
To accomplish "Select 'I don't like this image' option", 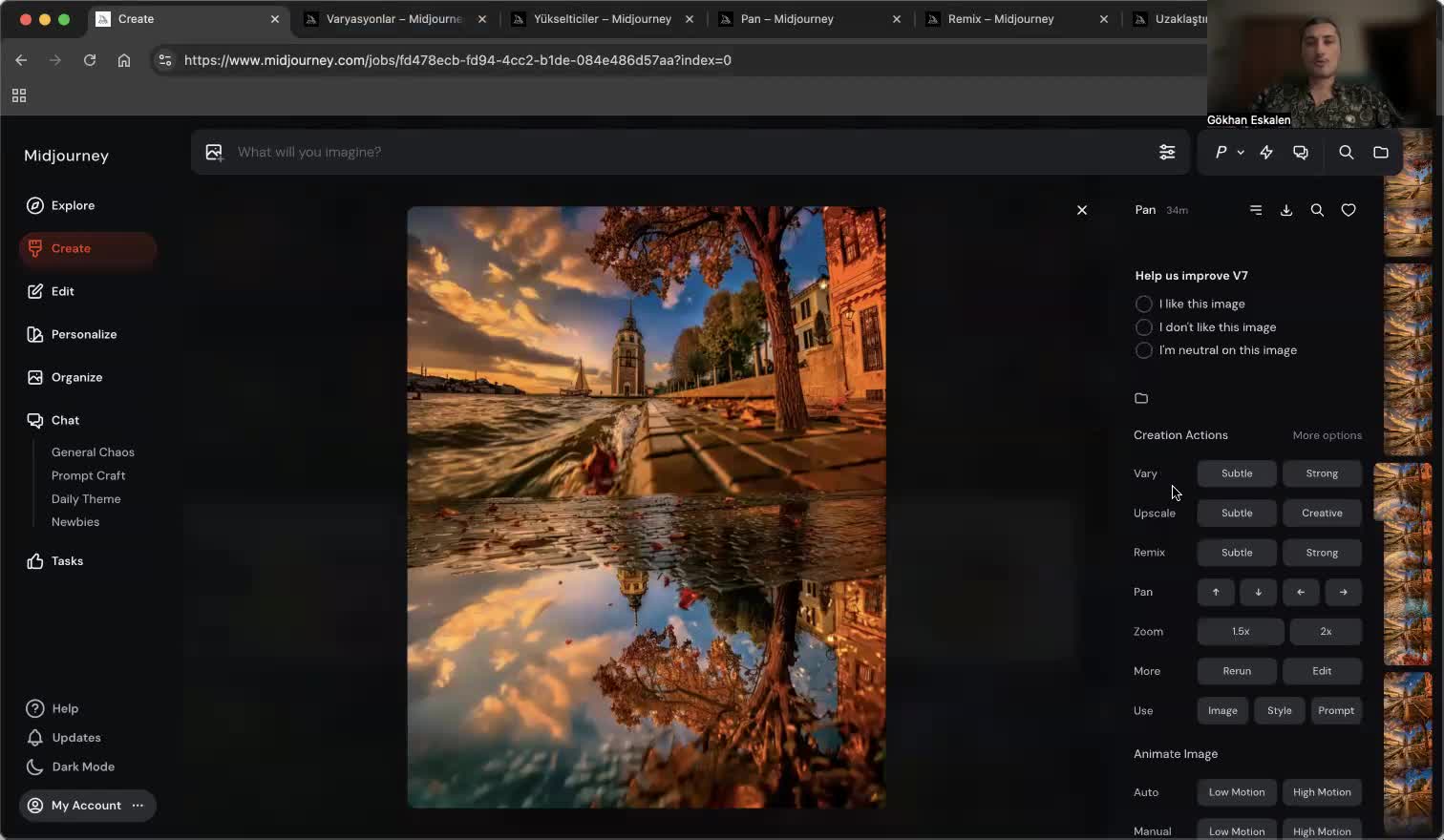I will click(x=1205, y=326).
